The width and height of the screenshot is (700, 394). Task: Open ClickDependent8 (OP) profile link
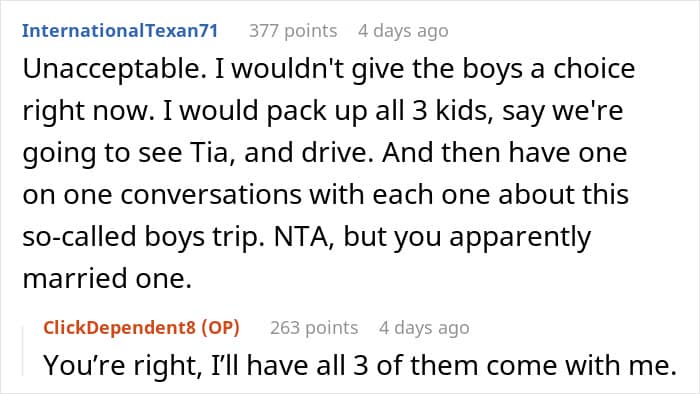pos(142,328)
